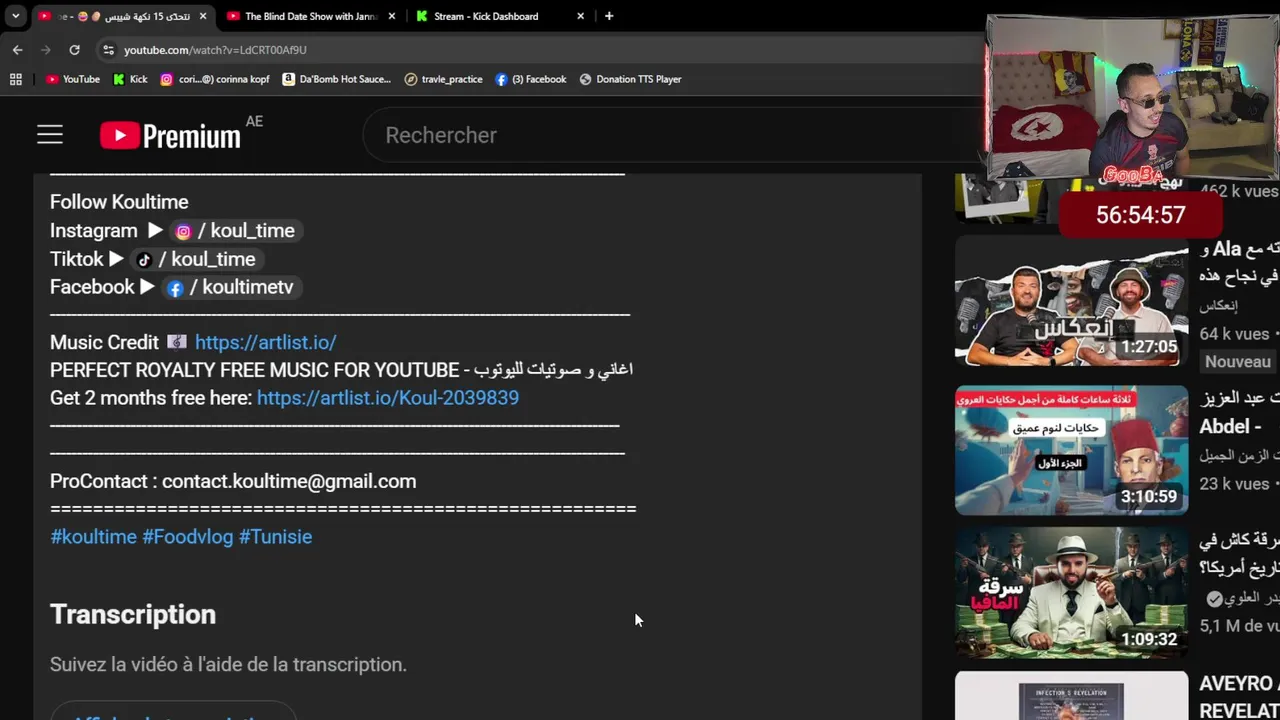Open the Kick bookmark
The height and width of the screenshot is (720, 1280).
pos(130,79)
